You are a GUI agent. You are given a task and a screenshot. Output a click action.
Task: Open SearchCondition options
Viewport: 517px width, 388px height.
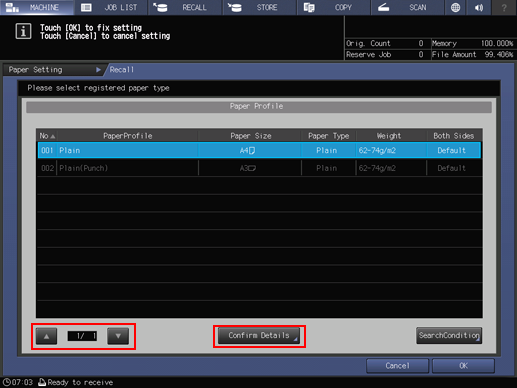[449, 335]
